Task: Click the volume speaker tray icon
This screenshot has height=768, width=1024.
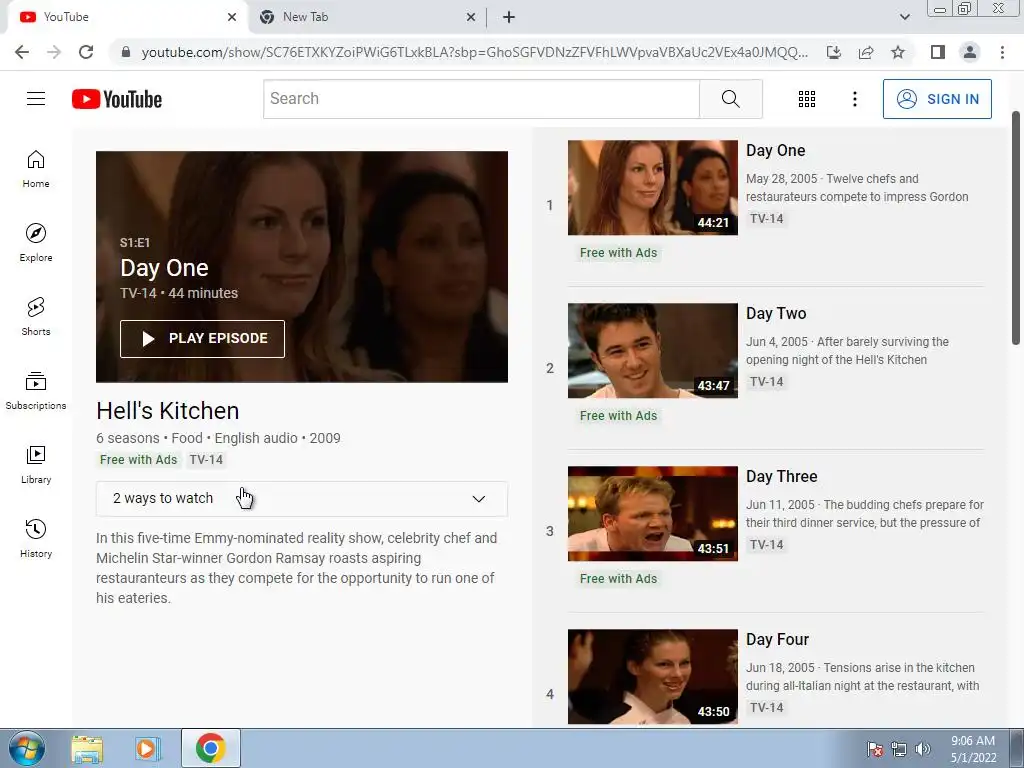Action: (x=923, y=749)
